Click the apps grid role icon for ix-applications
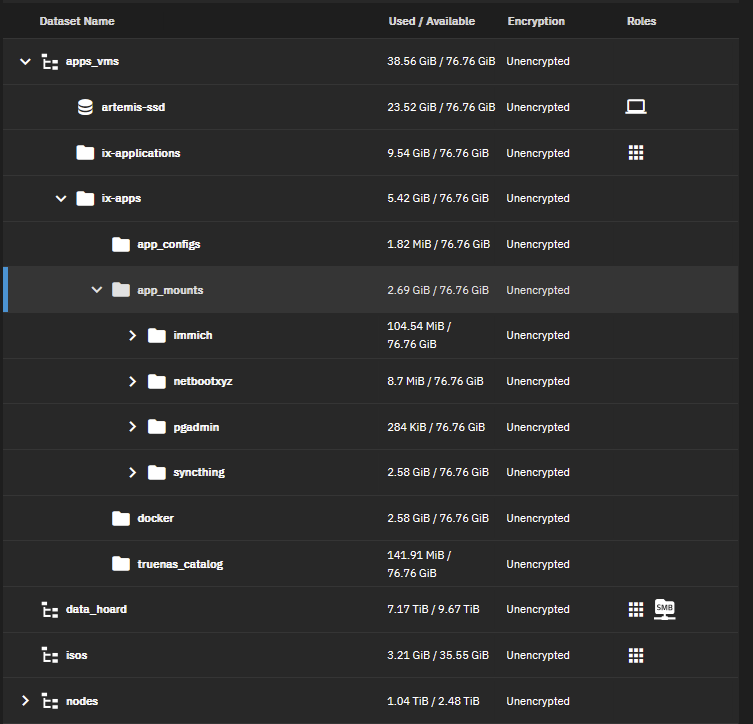753x724 pixels. pyautogui.click(x=636, y=153)
